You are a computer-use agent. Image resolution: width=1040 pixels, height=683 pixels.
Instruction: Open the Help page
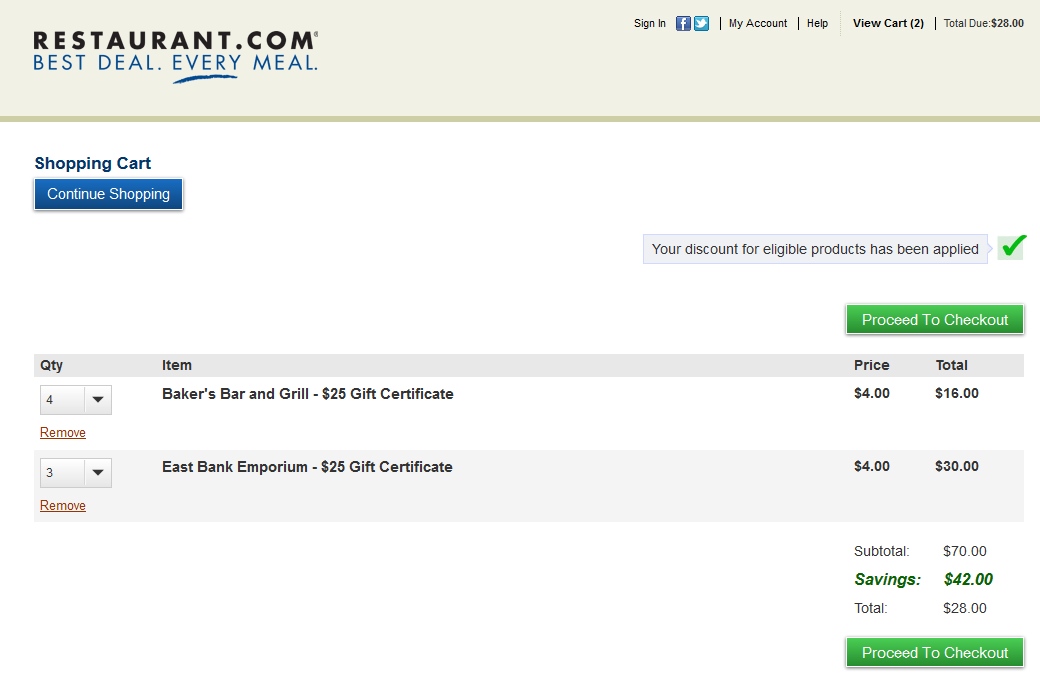click(x=817, y=23)
